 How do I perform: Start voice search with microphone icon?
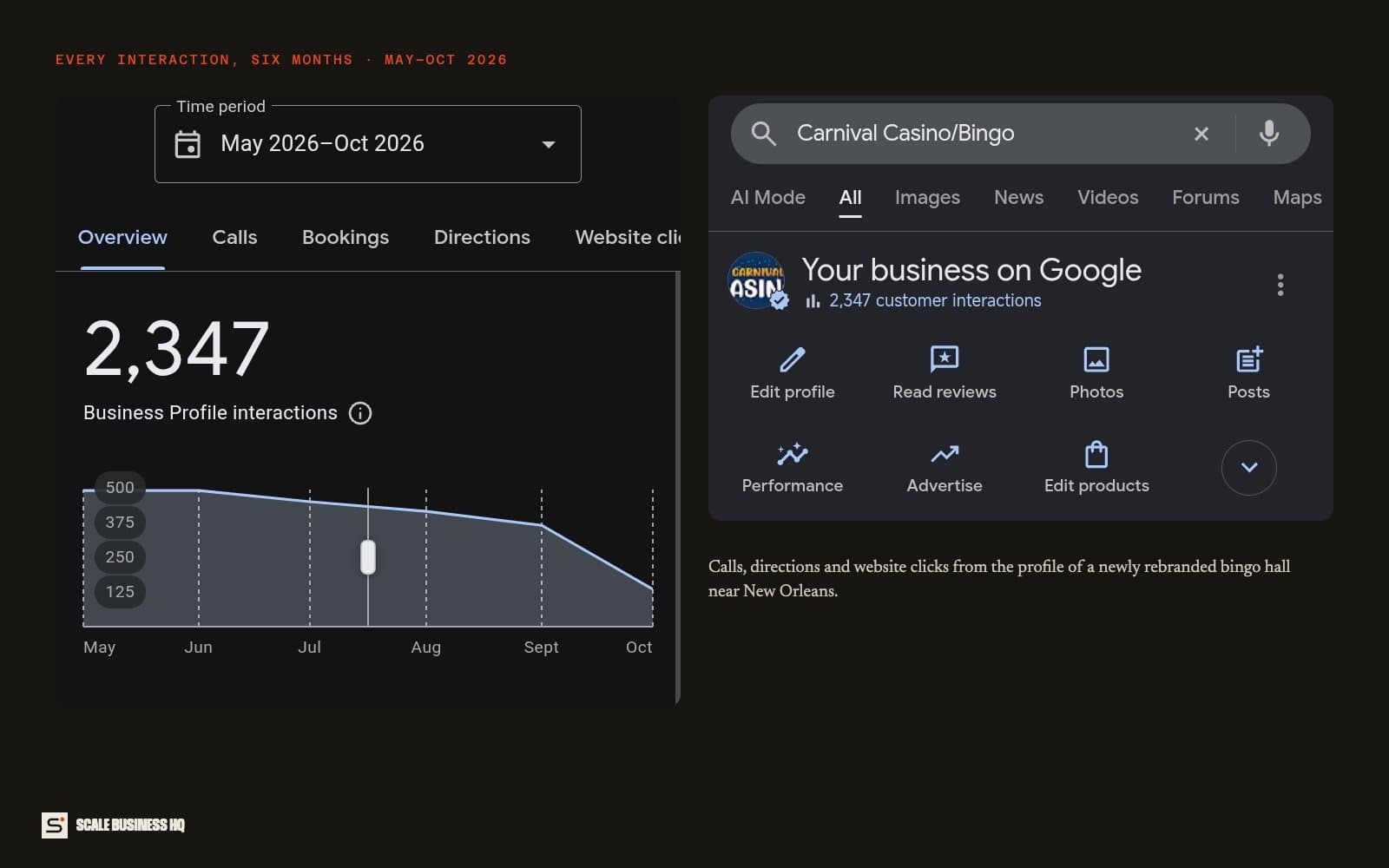click(x=1269, y=133)
